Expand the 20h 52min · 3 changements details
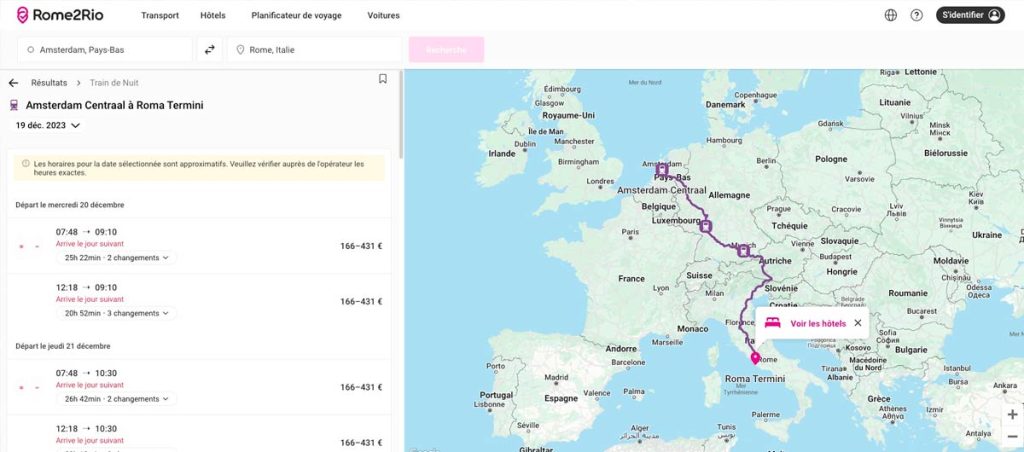The image size is (1024, 452). point(117,313)
